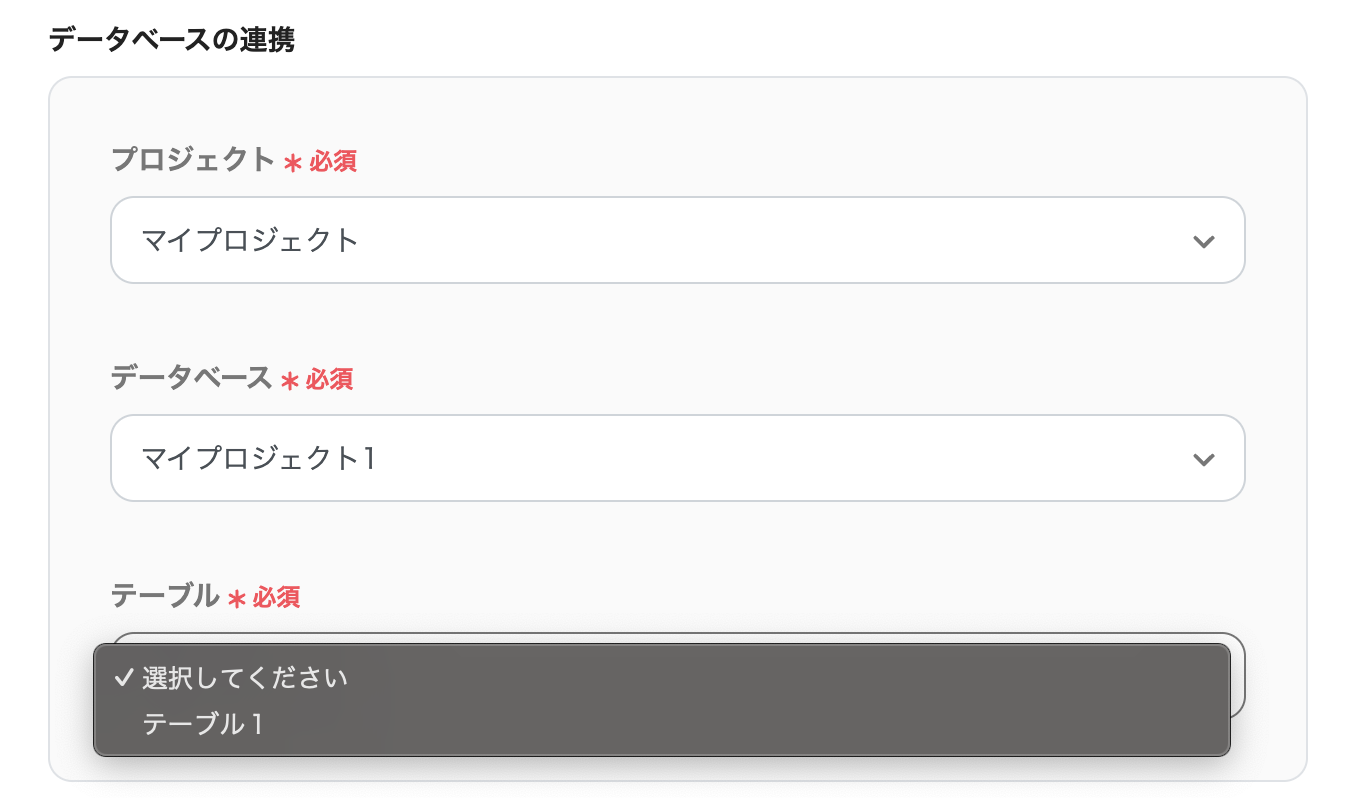Image resolution: width=1356 pixels, height=798 pixels.
Task: Click the chevron arrow in プロジェクト field
Action: (1203, 242)
